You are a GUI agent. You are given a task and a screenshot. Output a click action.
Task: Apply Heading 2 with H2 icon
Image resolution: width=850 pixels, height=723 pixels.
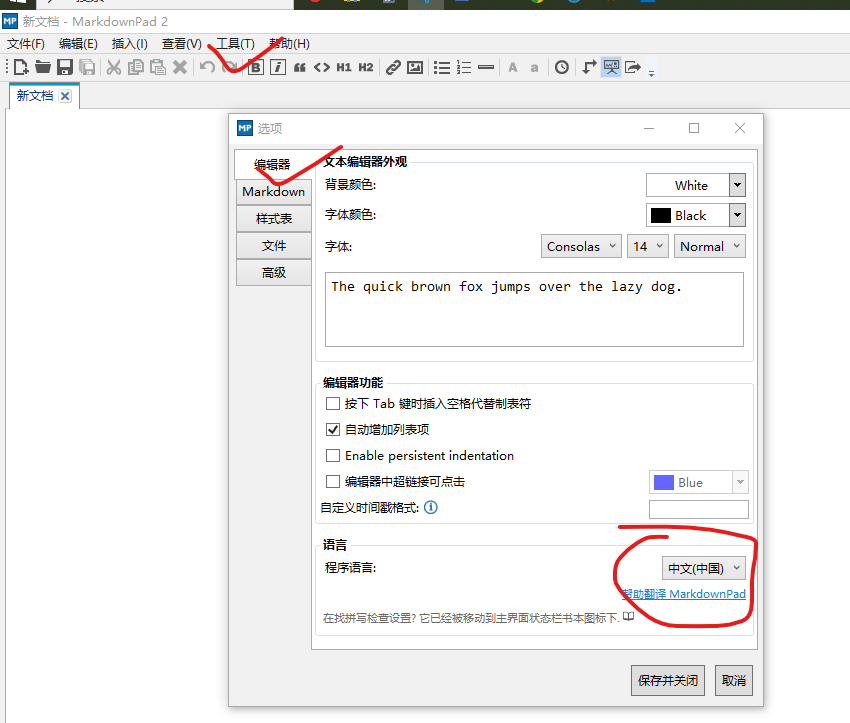(x=366, y=67)
